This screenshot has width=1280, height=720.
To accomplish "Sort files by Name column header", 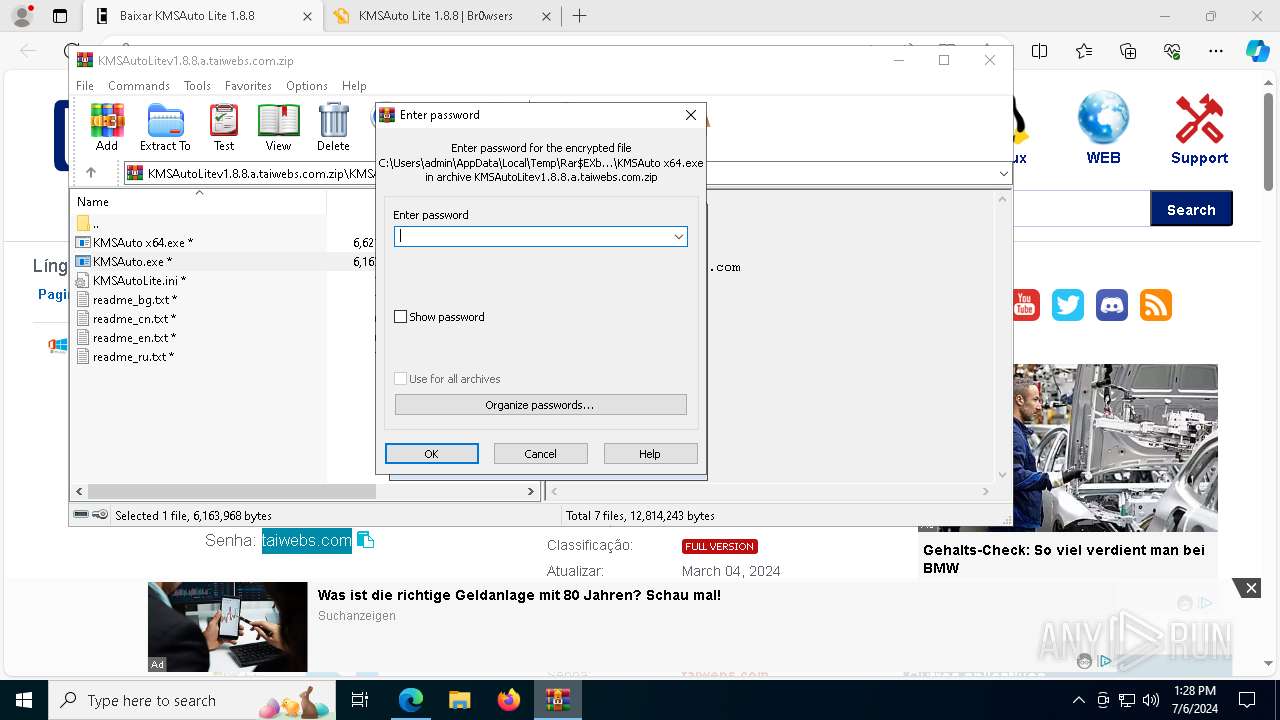I will click(198, 201).
